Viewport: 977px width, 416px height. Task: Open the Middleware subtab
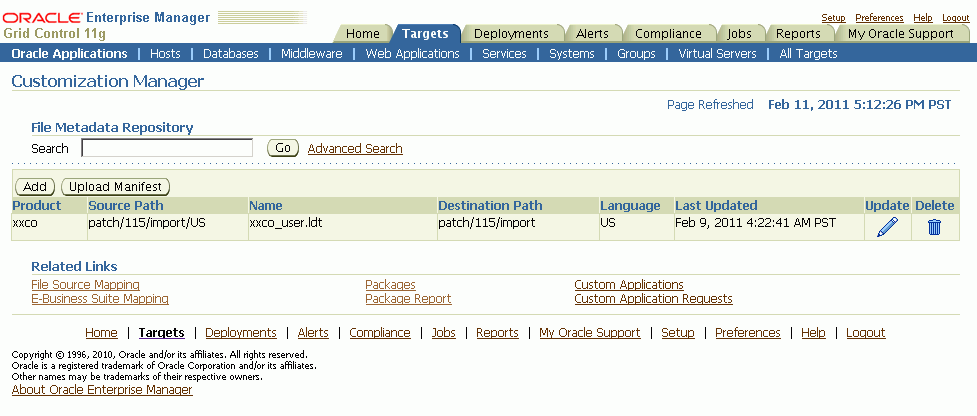312,54
